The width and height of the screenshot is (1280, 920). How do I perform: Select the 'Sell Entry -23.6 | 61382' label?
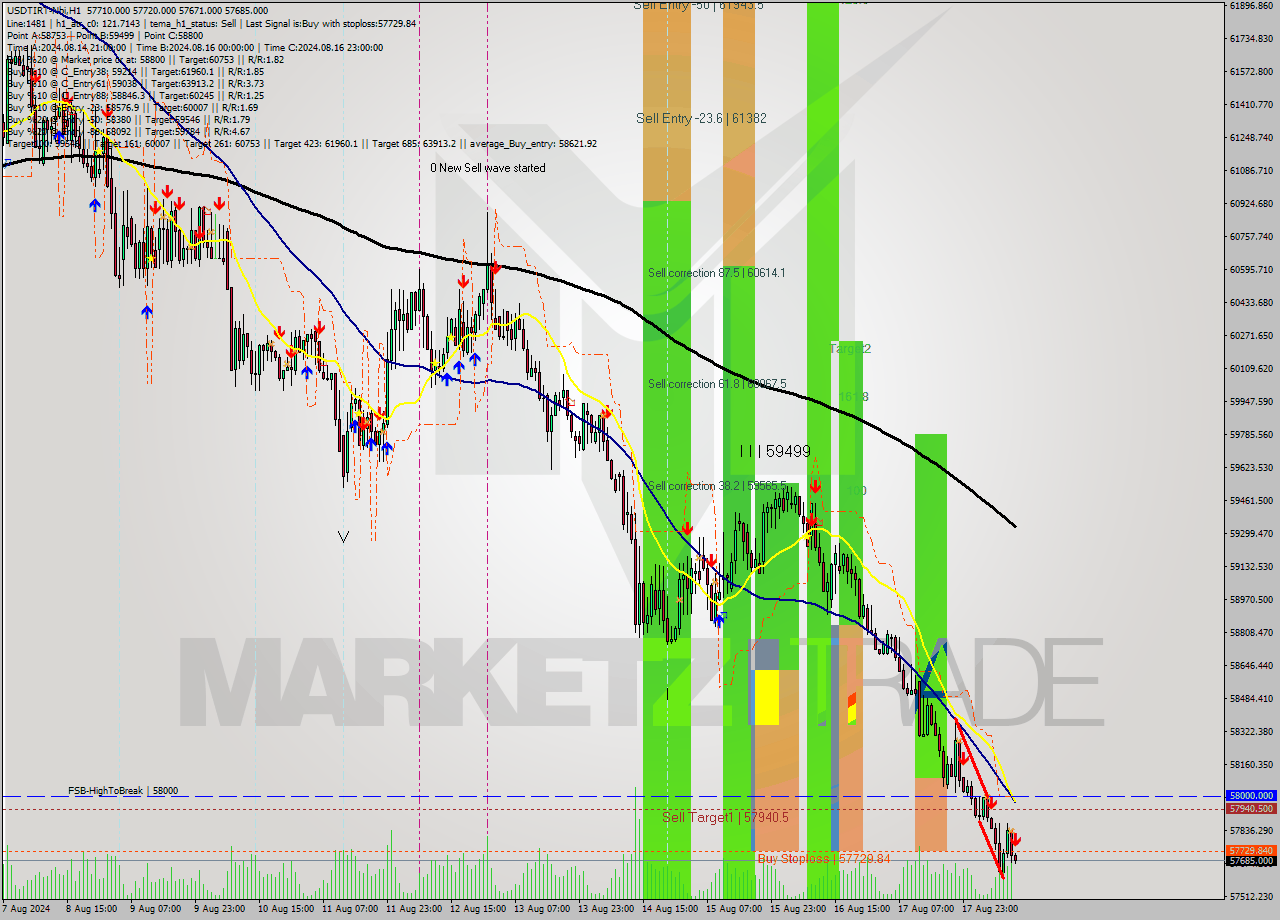coord(701,118)
